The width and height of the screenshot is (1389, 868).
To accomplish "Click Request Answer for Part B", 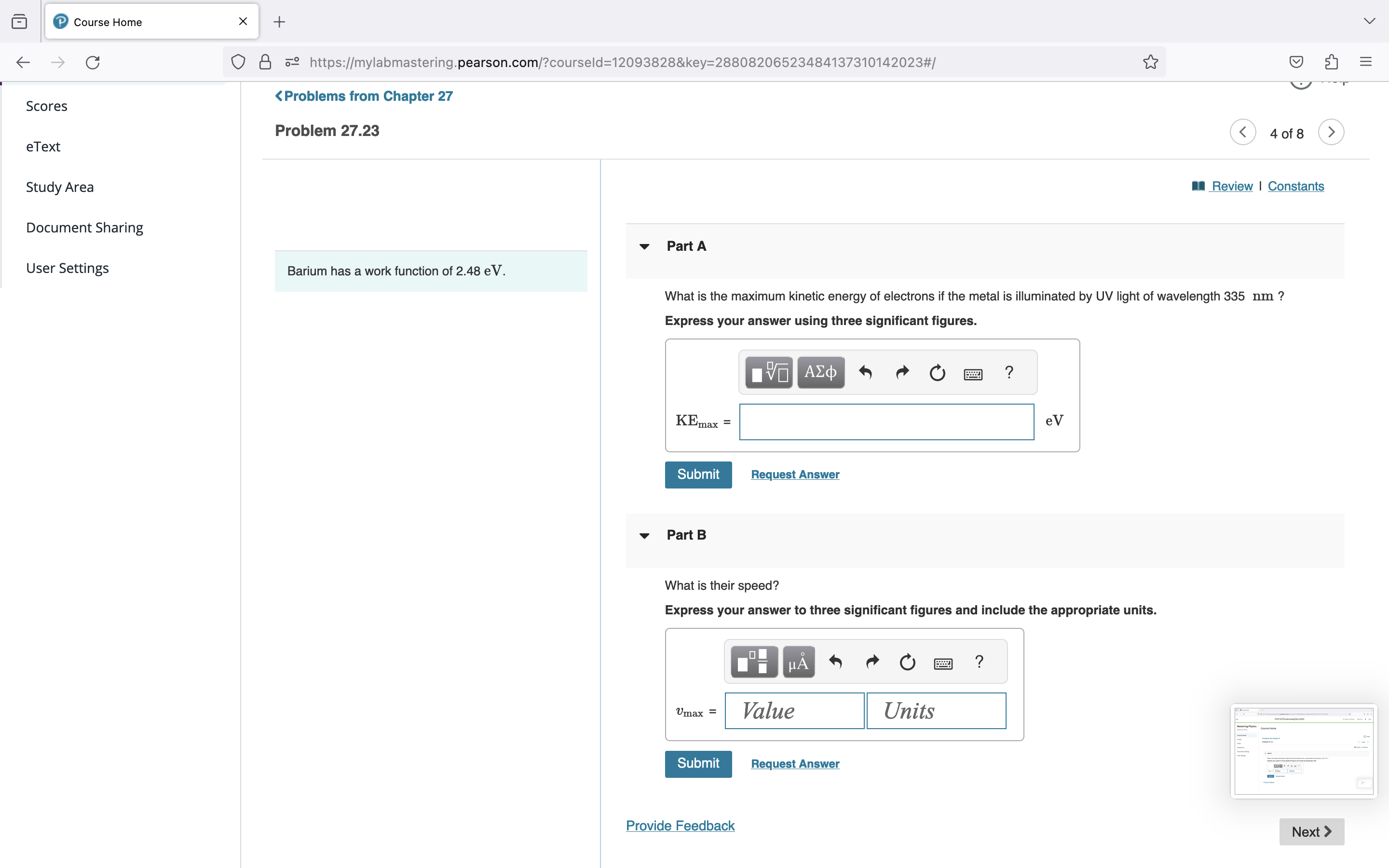I will [794, 763].
